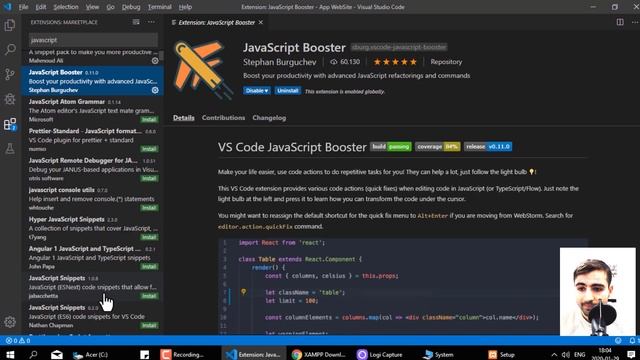Install JavaScript Remote Debugger for JANUS
The width and height of the screenshot is (640, 360).
[149, 178]
